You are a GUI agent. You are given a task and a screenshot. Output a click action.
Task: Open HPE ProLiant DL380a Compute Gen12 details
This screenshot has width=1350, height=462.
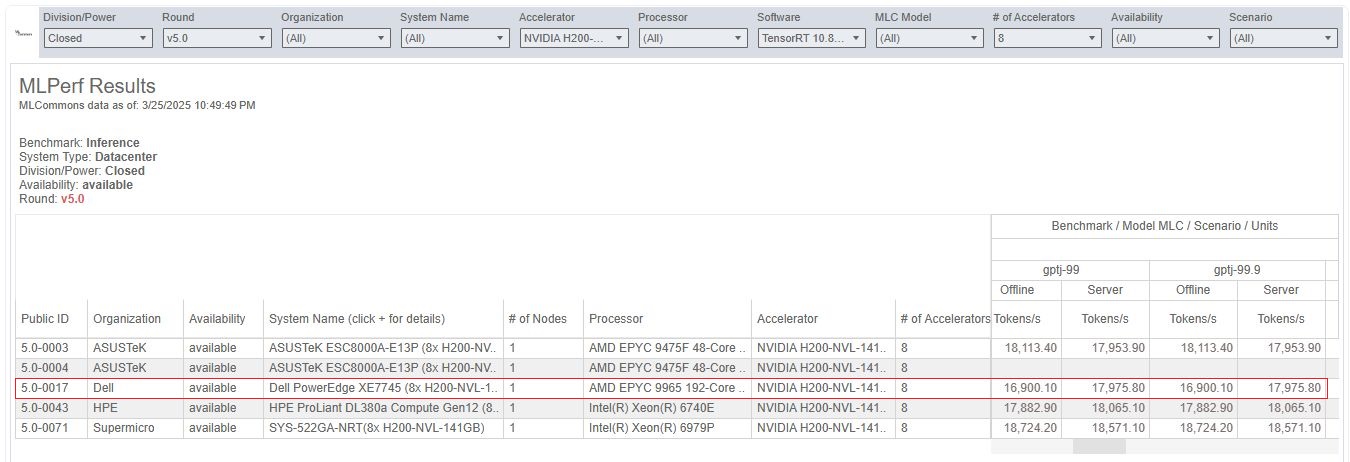pos(383,407)
